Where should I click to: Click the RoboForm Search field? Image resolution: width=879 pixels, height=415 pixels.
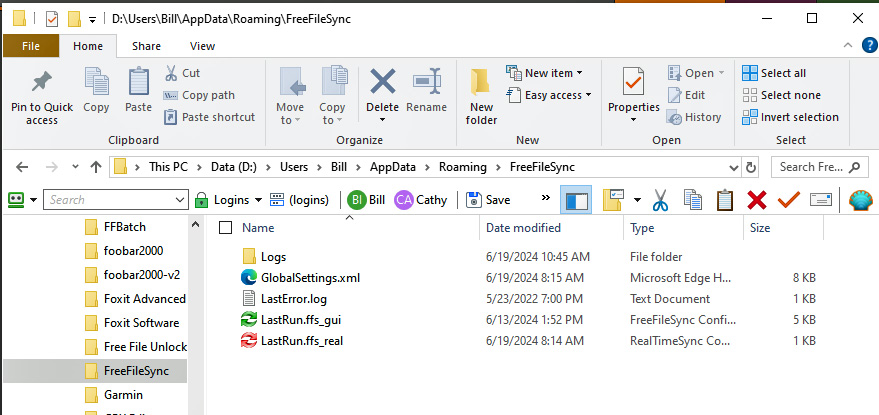[x=115, y=200]
